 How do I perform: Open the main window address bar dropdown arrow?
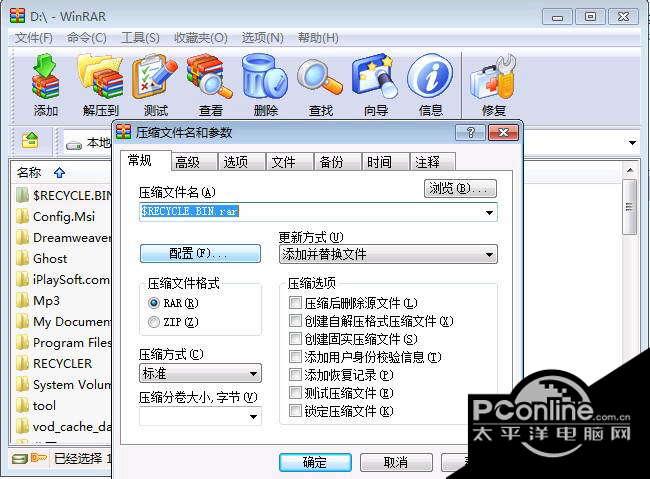[632, 143]
